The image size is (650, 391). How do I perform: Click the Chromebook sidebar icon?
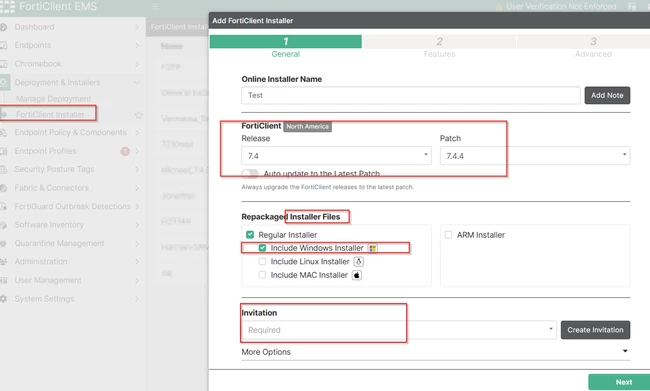click(x=4, y=64)
